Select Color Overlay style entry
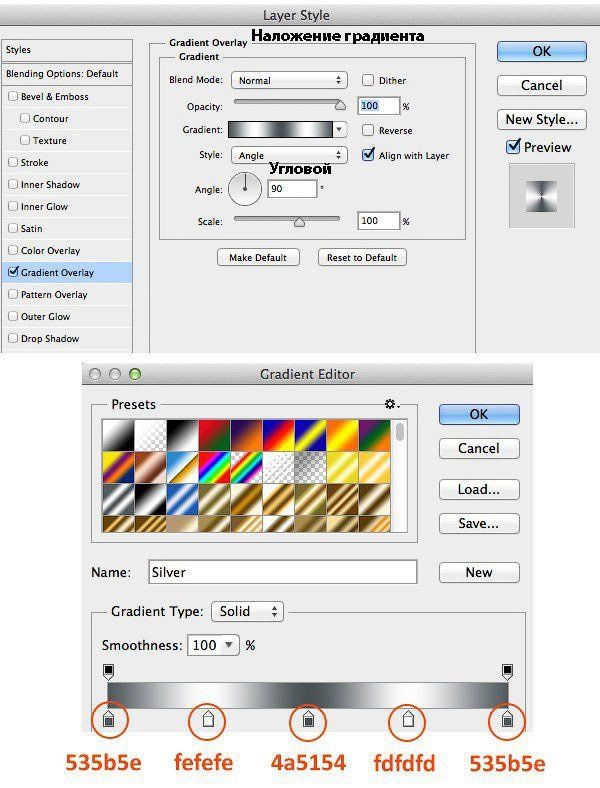 (x=67, y=250)
